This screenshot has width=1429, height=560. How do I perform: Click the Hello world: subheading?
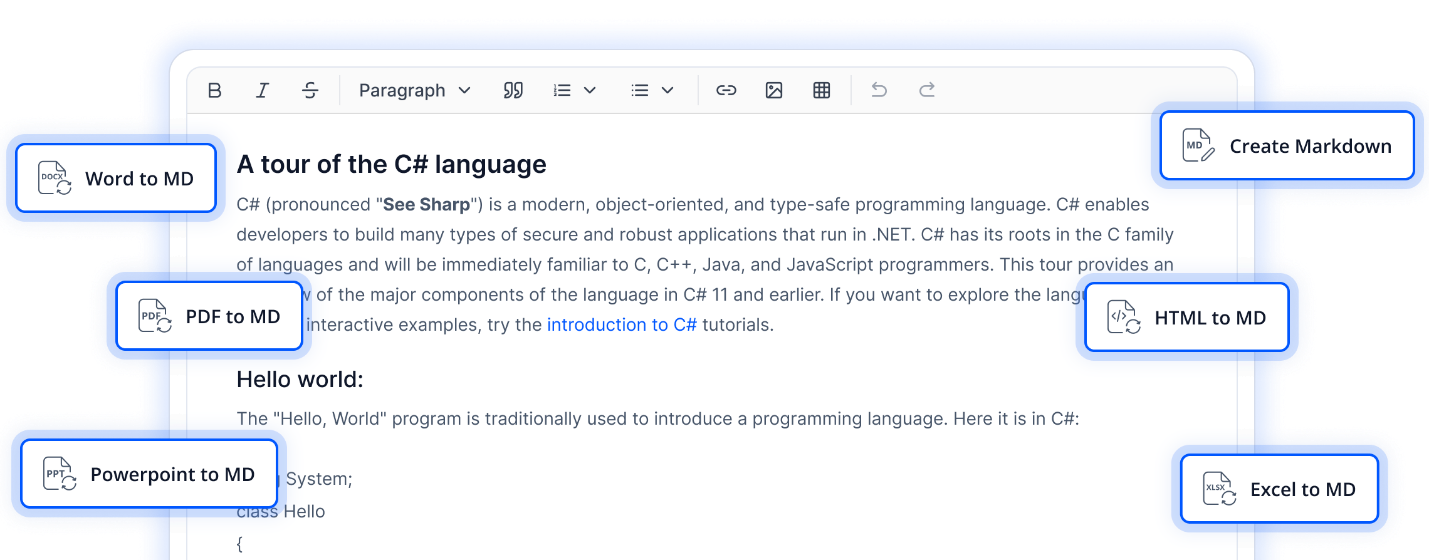click(x=300, y=380)
